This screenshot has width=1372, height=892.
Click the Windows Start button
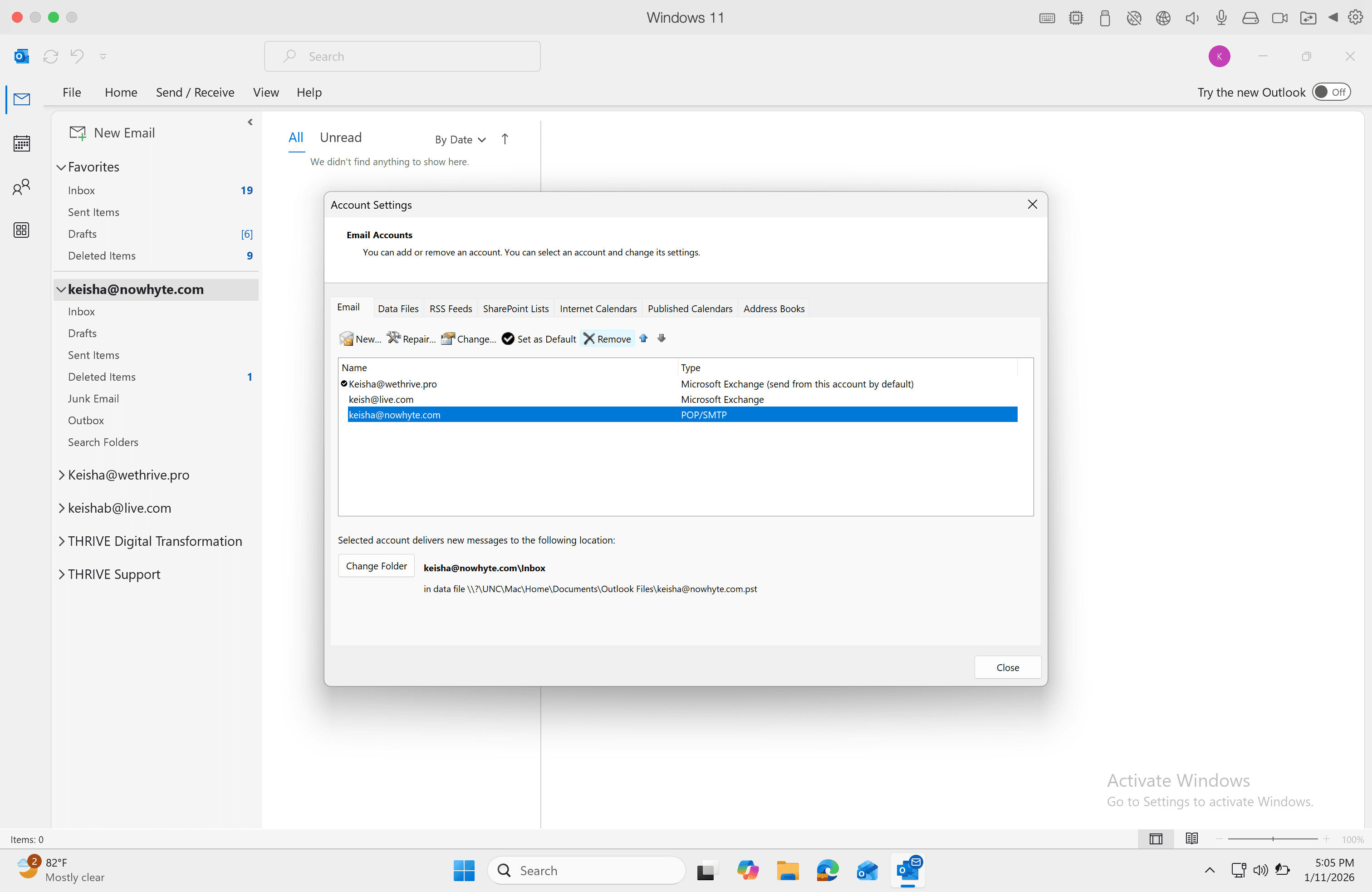click(464, 870)
